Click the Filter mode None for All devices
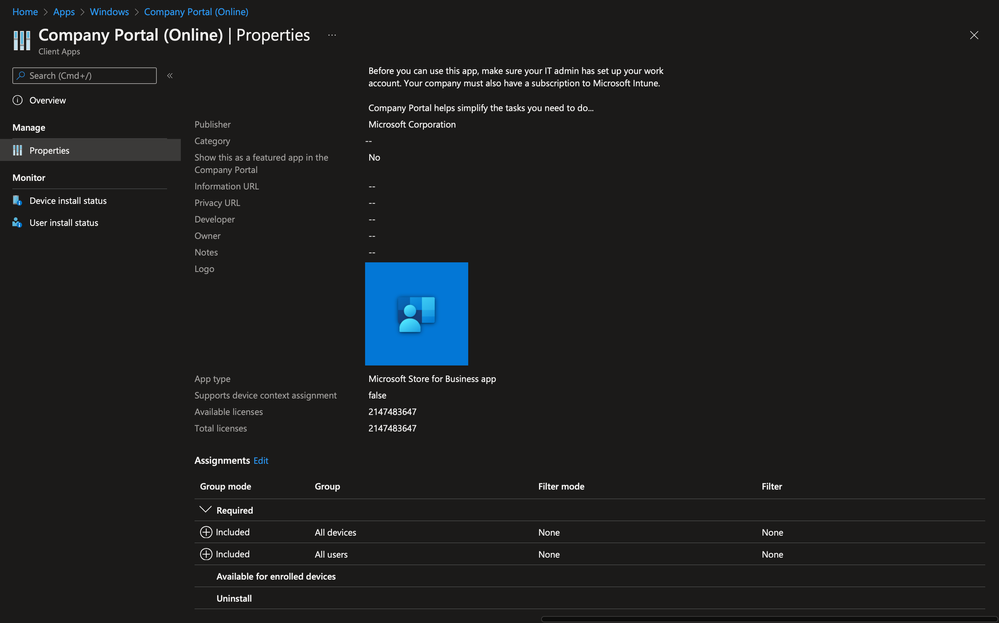 tap(549, 533)
